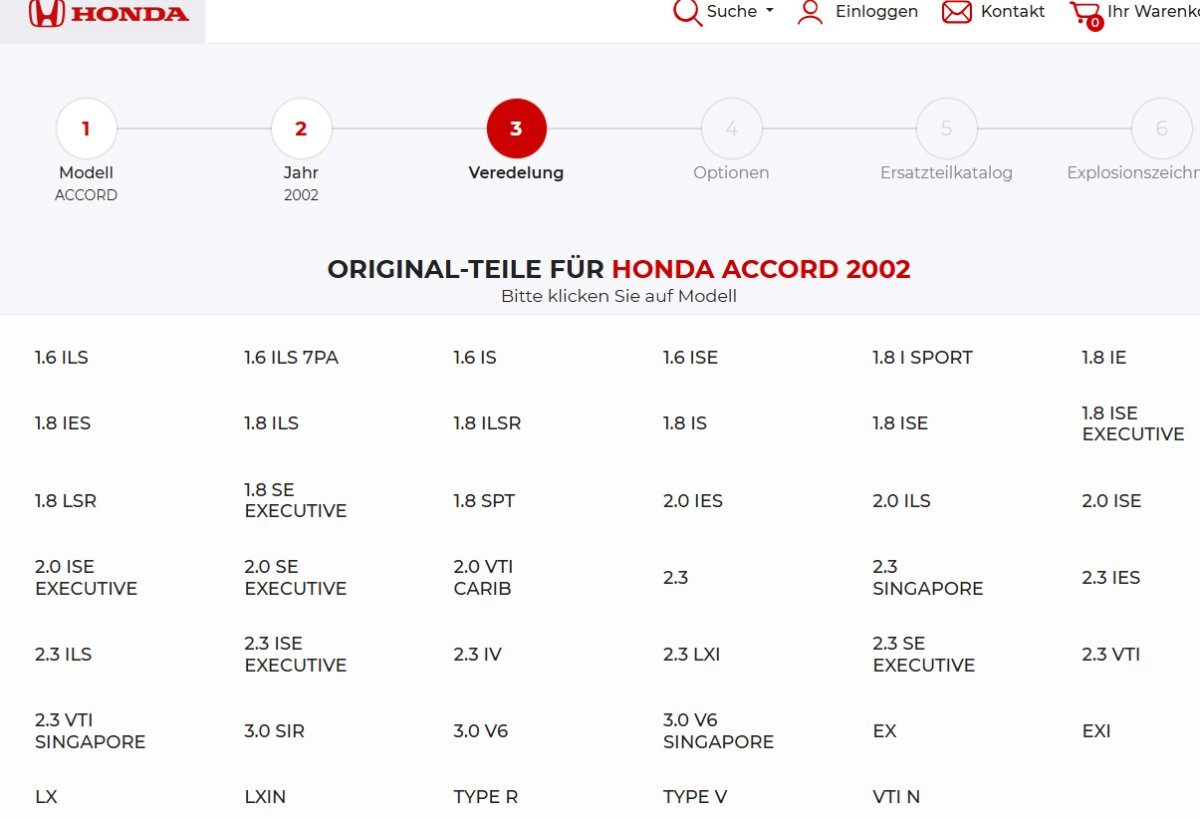Open the shopping cart icon
1200x821 pixels.
point(1085,14)
